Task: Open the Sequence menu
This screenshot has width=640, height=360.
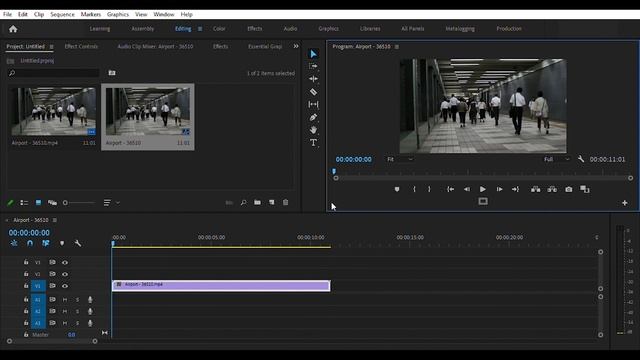Action: pyautogui.click(x=62, y=14)
